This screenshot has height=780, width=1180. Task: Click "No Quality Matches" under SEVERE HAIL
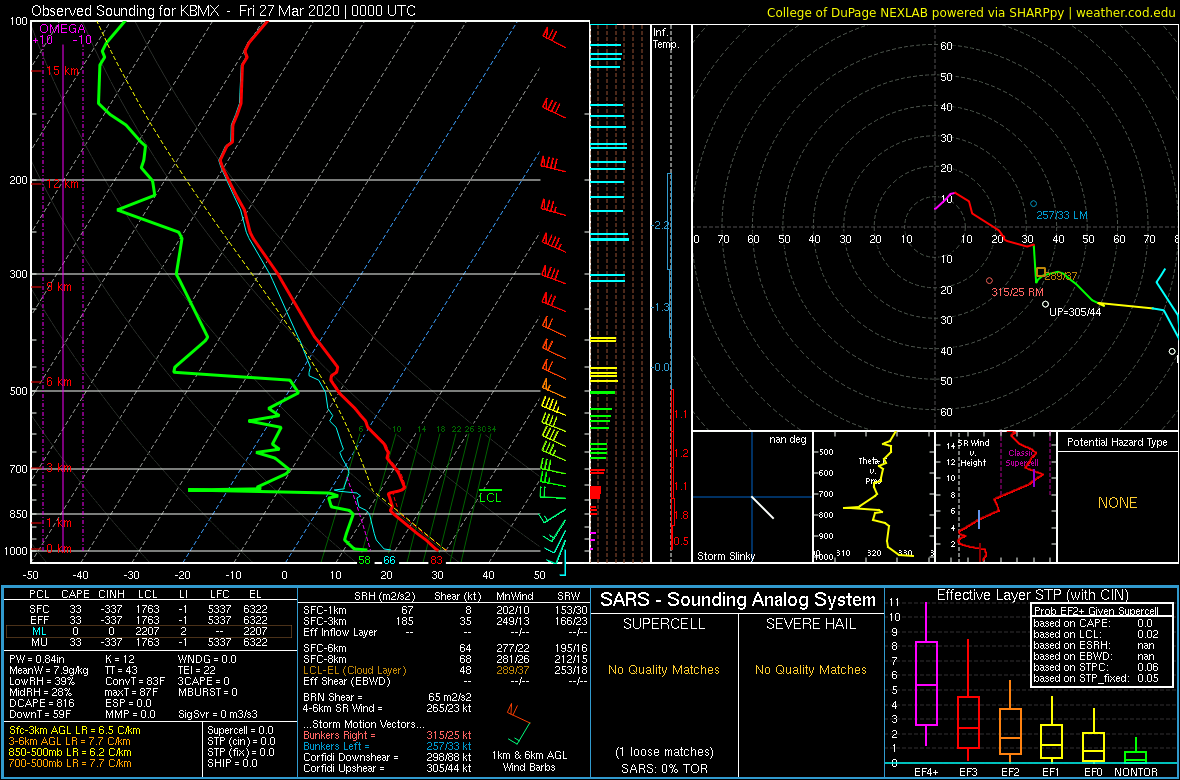tap(810, 669)
